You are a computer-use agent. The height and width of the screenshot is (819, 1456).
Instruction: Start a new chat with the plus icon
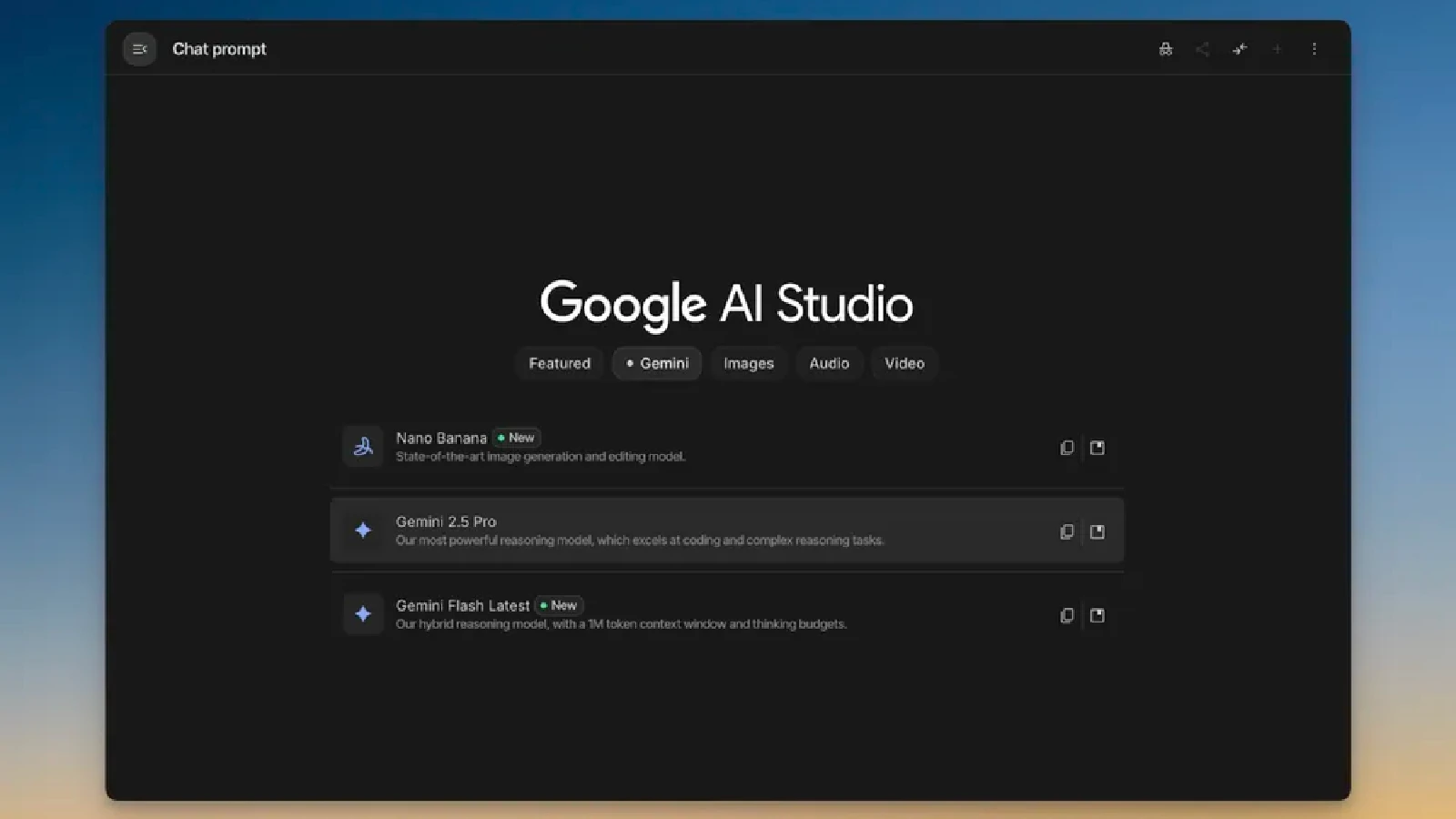click(1277, 49)
